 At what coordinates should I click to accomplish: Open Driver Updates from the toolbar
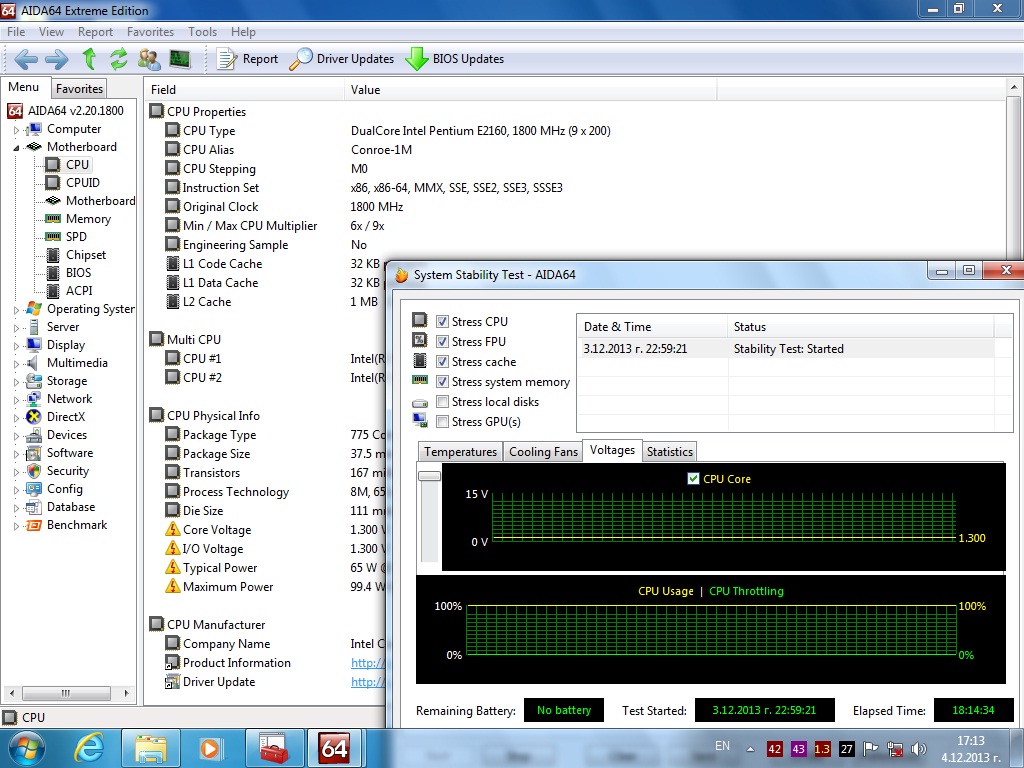click(342, 59)
